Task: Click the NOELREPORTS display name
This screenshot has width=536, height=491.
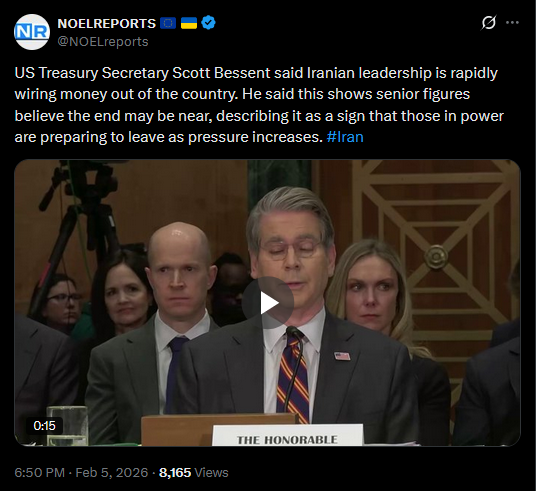Action: pos(107,23)
